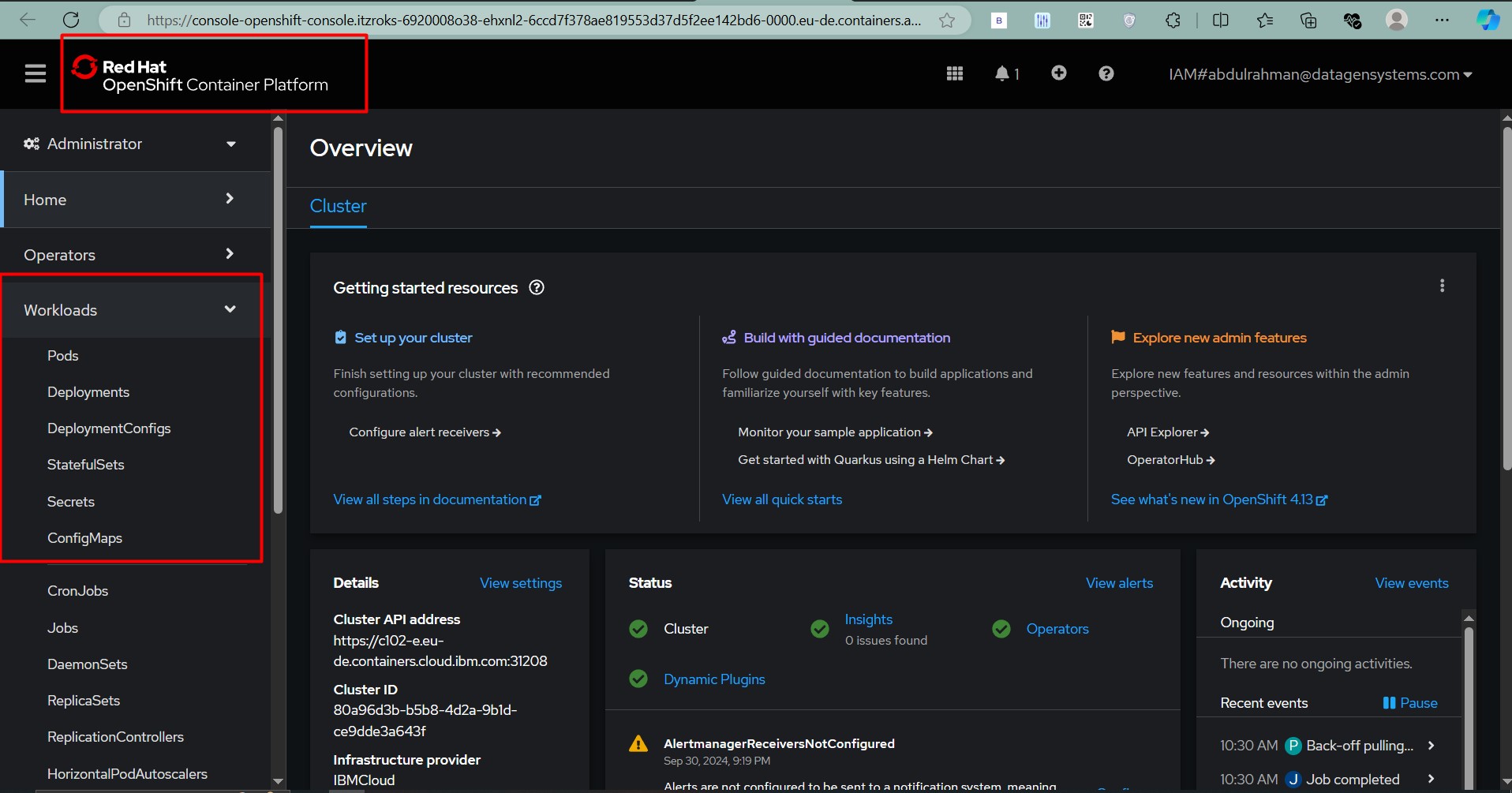This screenshot has height=793, width=1512.
Task: Open the browser split screen icon
Action: point(1220,21)
